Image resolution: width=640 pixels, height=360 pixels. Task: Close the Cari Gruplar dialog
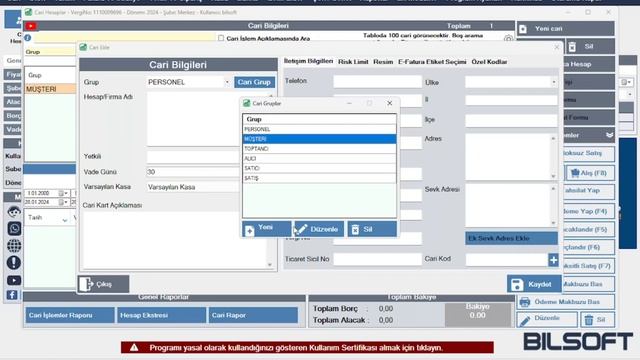389,103
